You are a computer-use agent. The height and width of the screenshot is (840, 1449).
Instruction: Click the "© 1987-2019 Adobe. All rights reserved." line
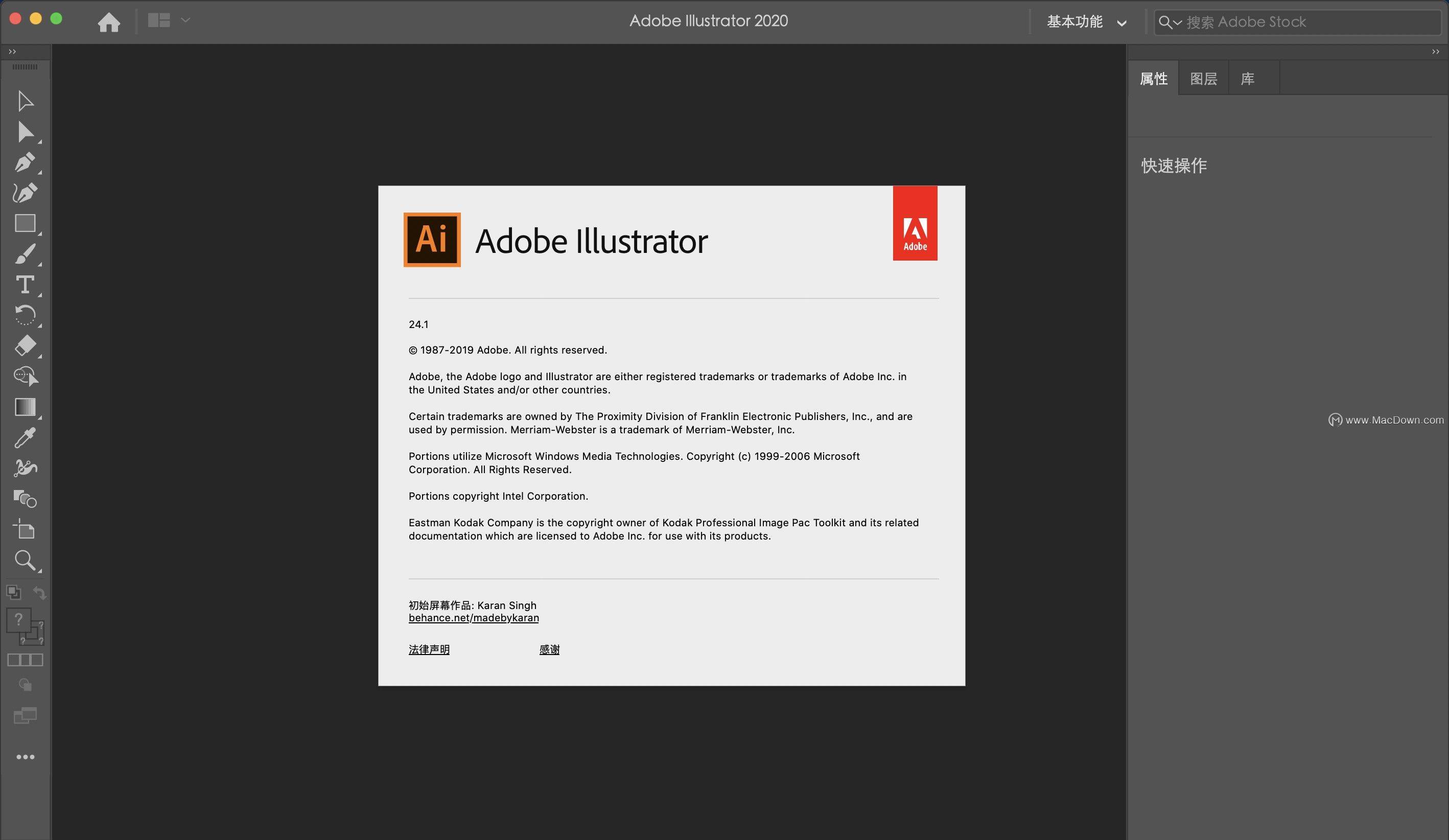(x=508, y=350)
